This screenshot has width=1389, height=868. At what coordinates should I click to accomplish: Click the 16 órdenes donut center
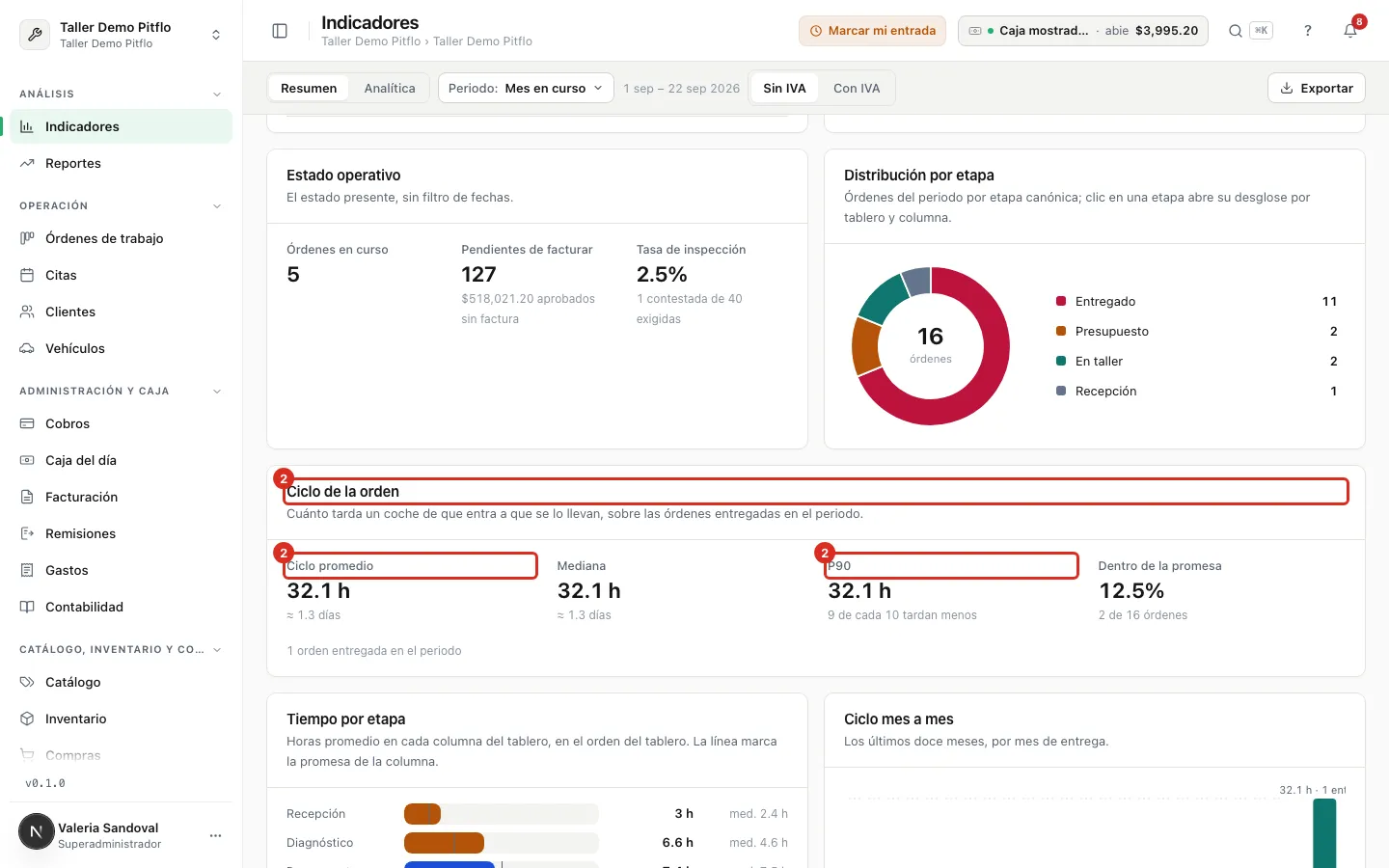pyautogui.click(x=931, y=344)
